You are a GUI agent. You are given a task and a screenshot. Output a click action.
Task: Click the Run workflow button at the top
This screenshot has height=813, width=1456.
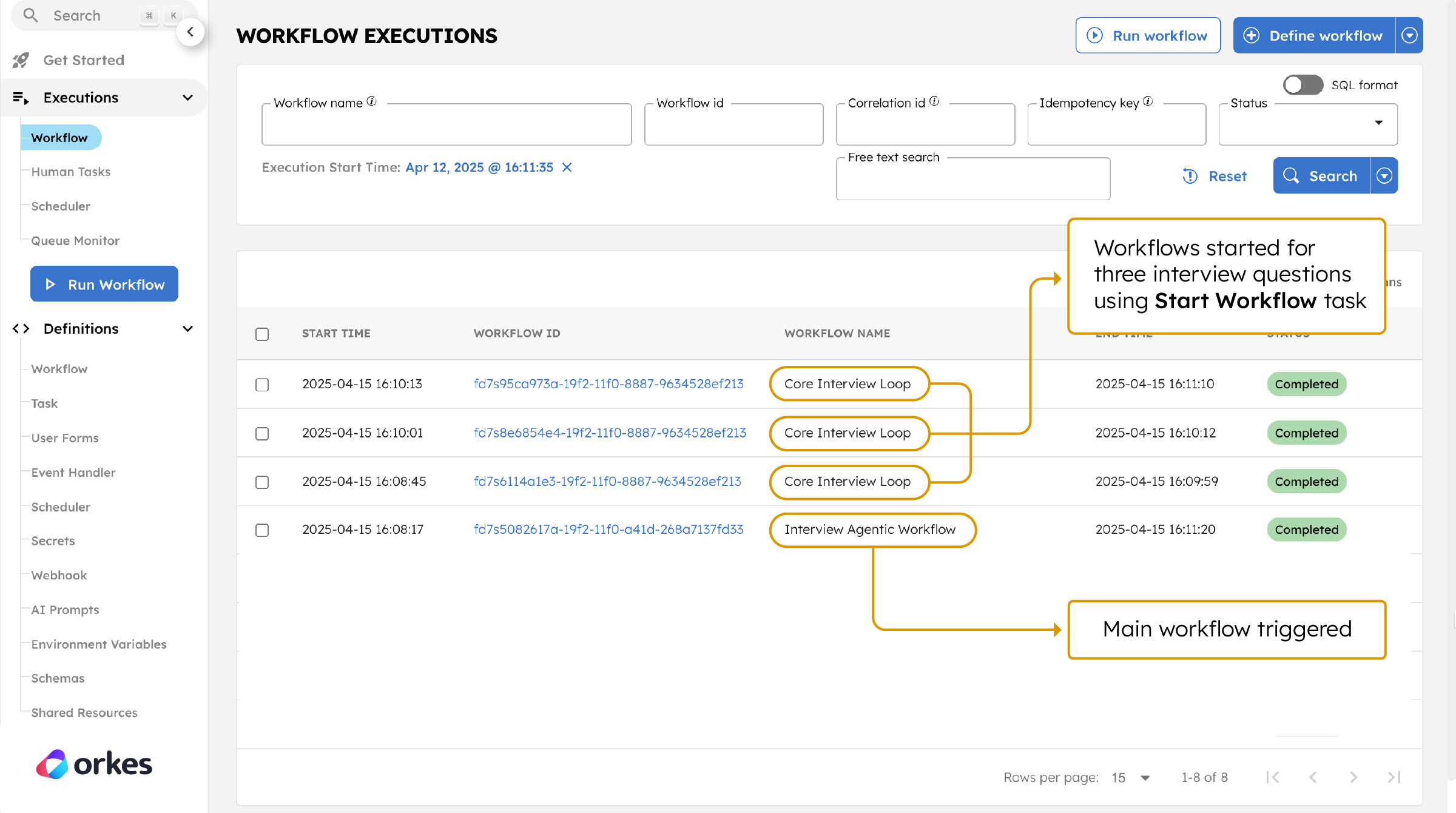coord(1147,35)
